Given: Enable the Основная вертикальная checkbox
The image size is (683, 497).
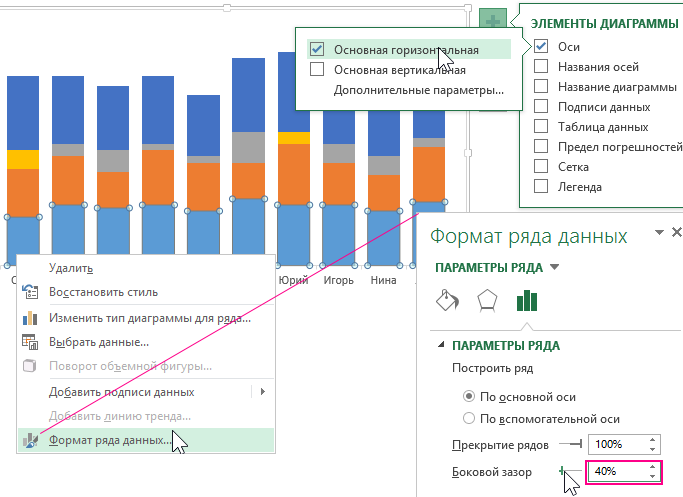Looking at the screenshot, I should pyautogui.click(x=317, y=69).
